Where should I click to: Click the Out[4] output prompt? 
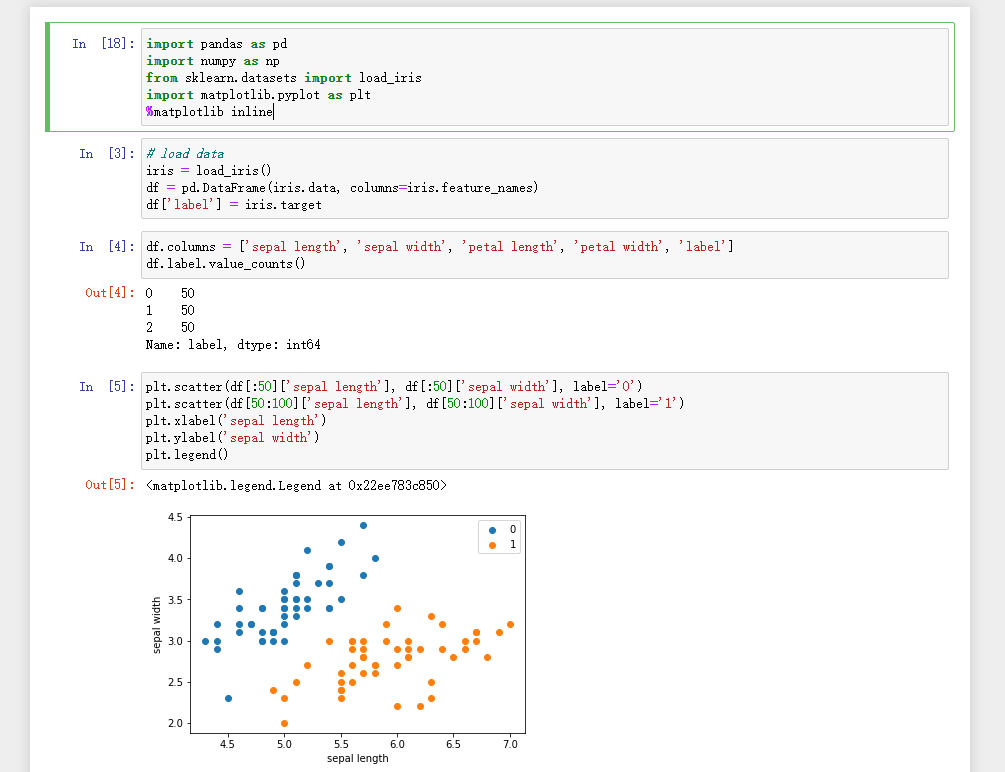pos(109,293)
